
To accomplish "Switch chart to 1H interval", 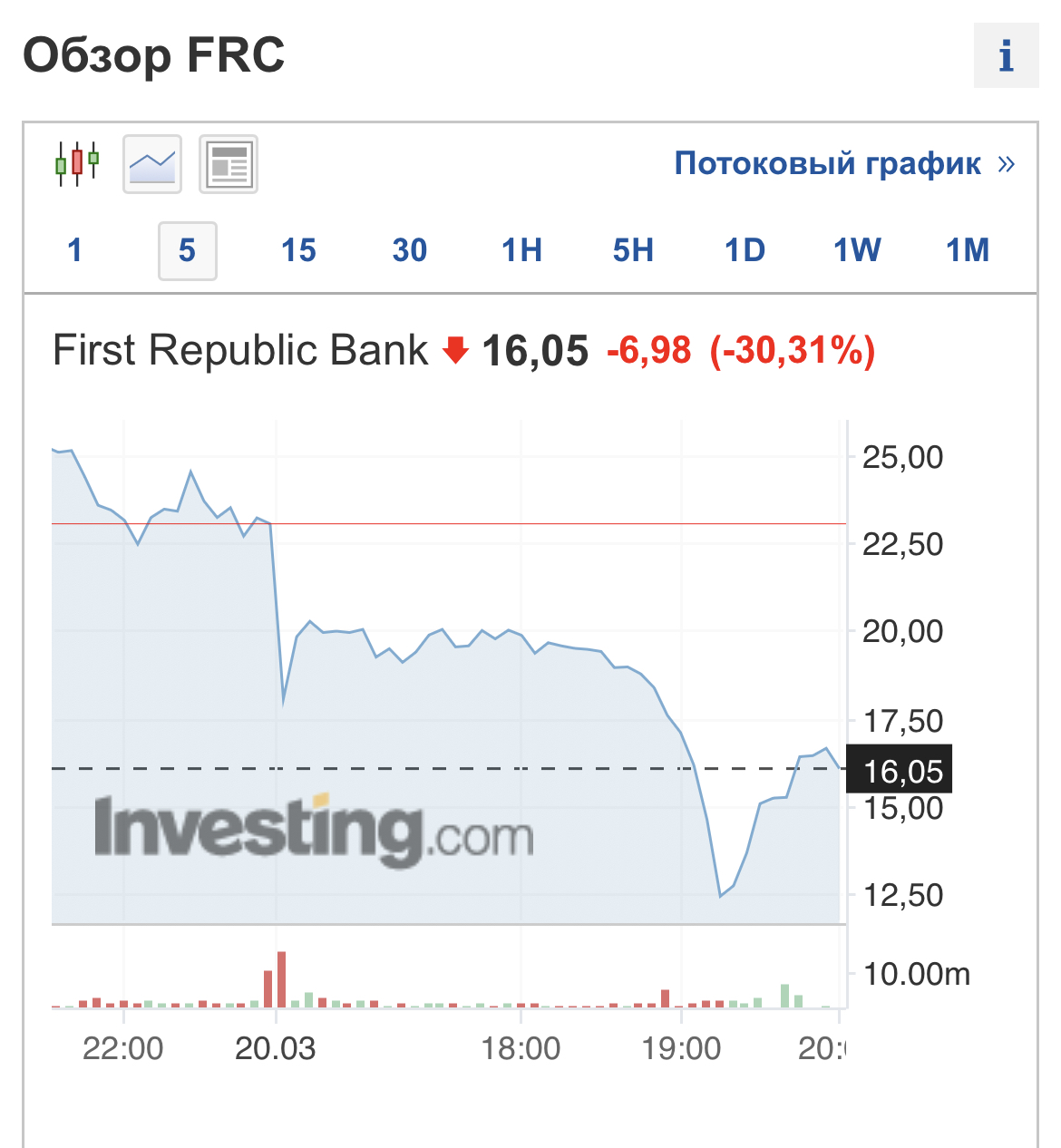I will [521, 250].
